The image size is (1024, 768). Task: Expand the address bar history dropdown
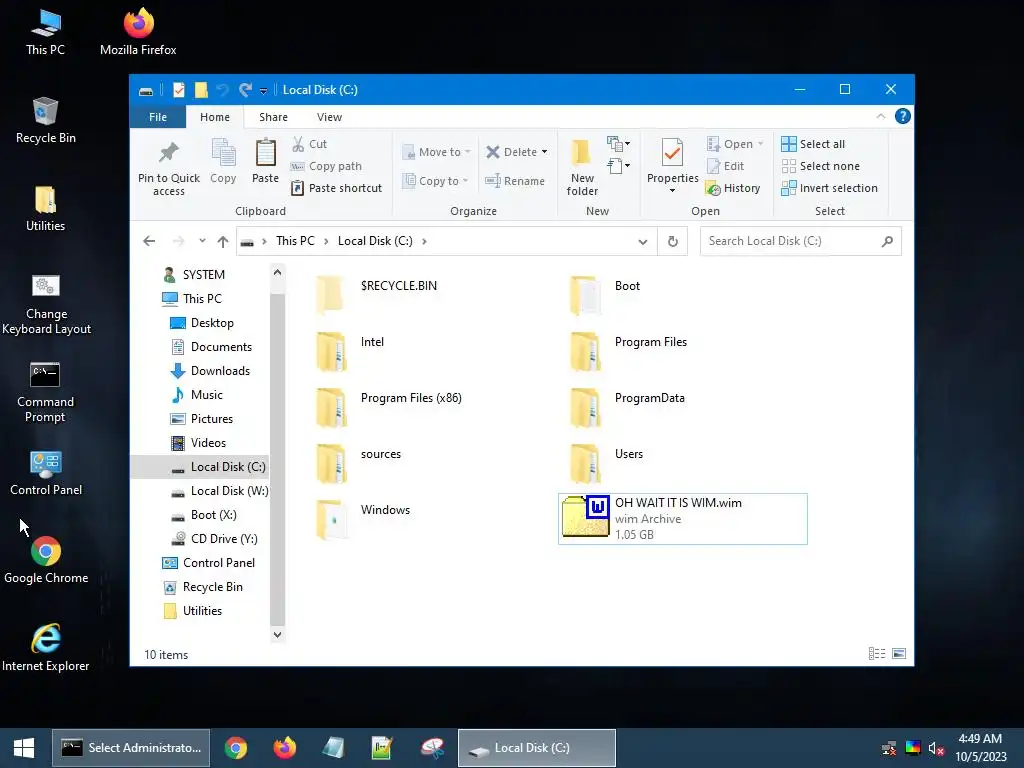643,241
